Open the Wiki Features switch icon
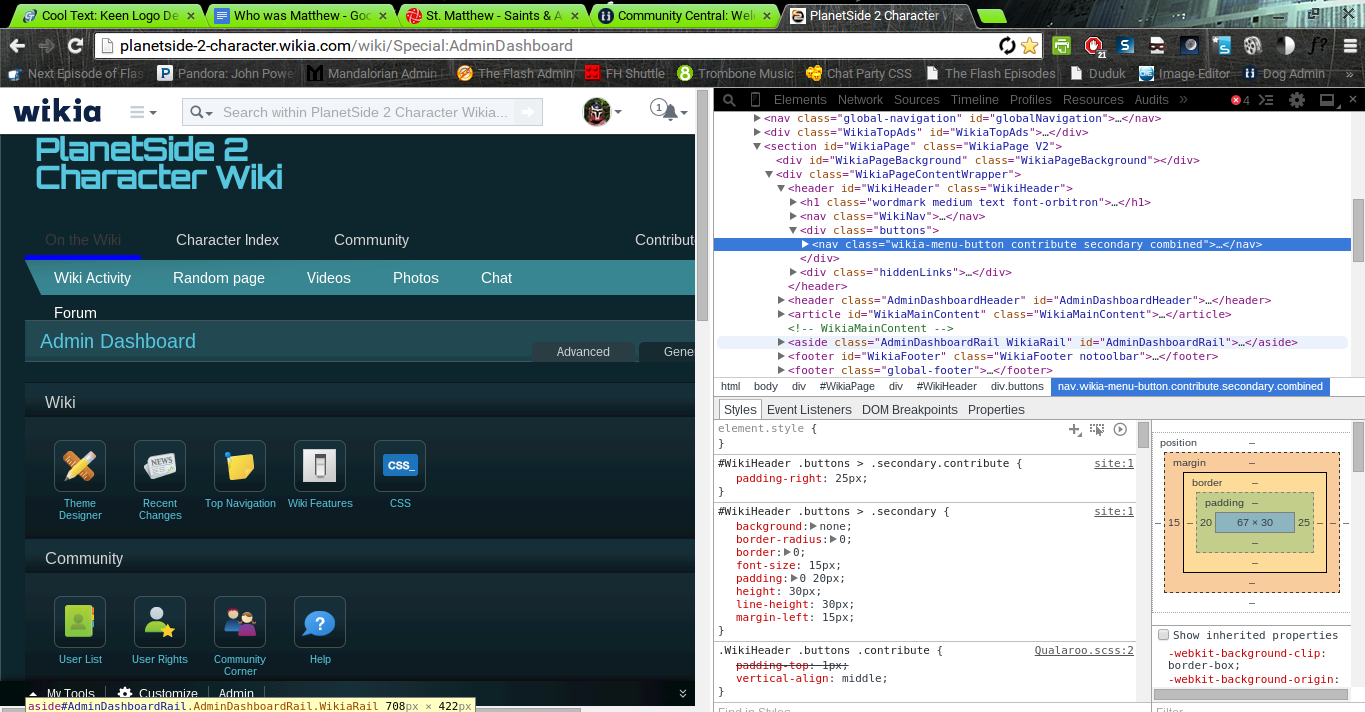 coord(320,466)
